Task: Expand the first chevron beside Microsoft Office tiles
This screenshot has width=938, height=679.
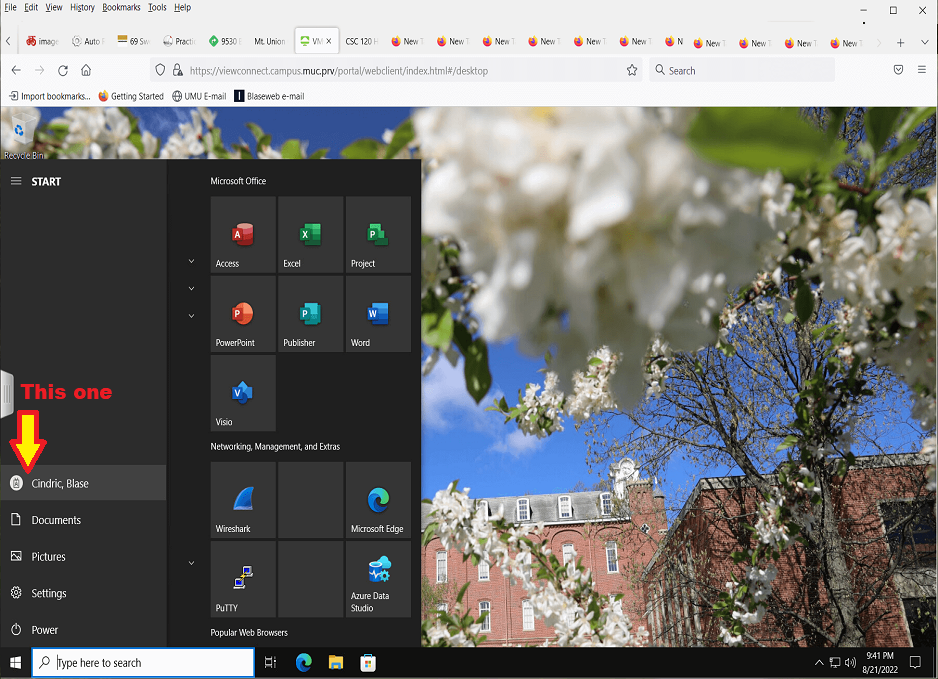Action: (x=191, y=262)
